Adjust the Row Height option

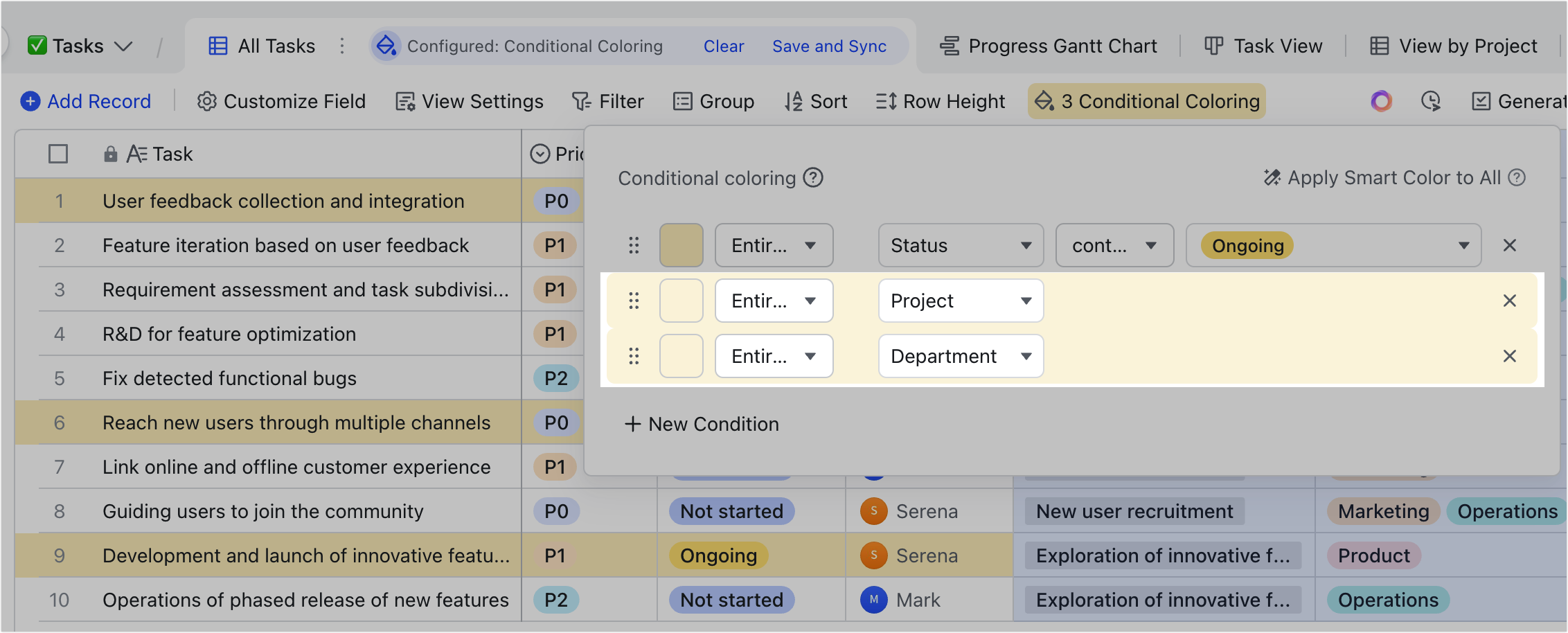point(940,101)
